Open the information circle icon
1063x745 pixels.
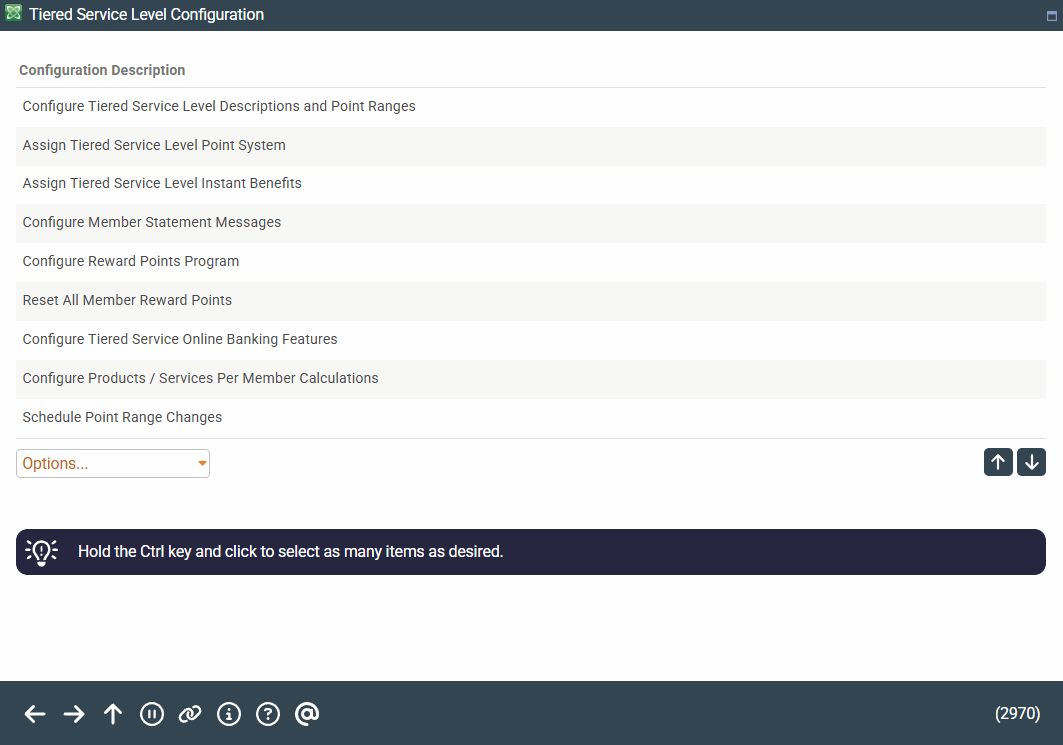[x=229, y=713]
